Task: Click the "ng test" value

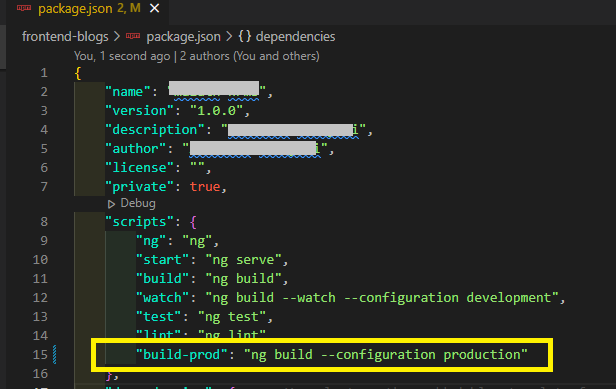Action: click(232, 317)
